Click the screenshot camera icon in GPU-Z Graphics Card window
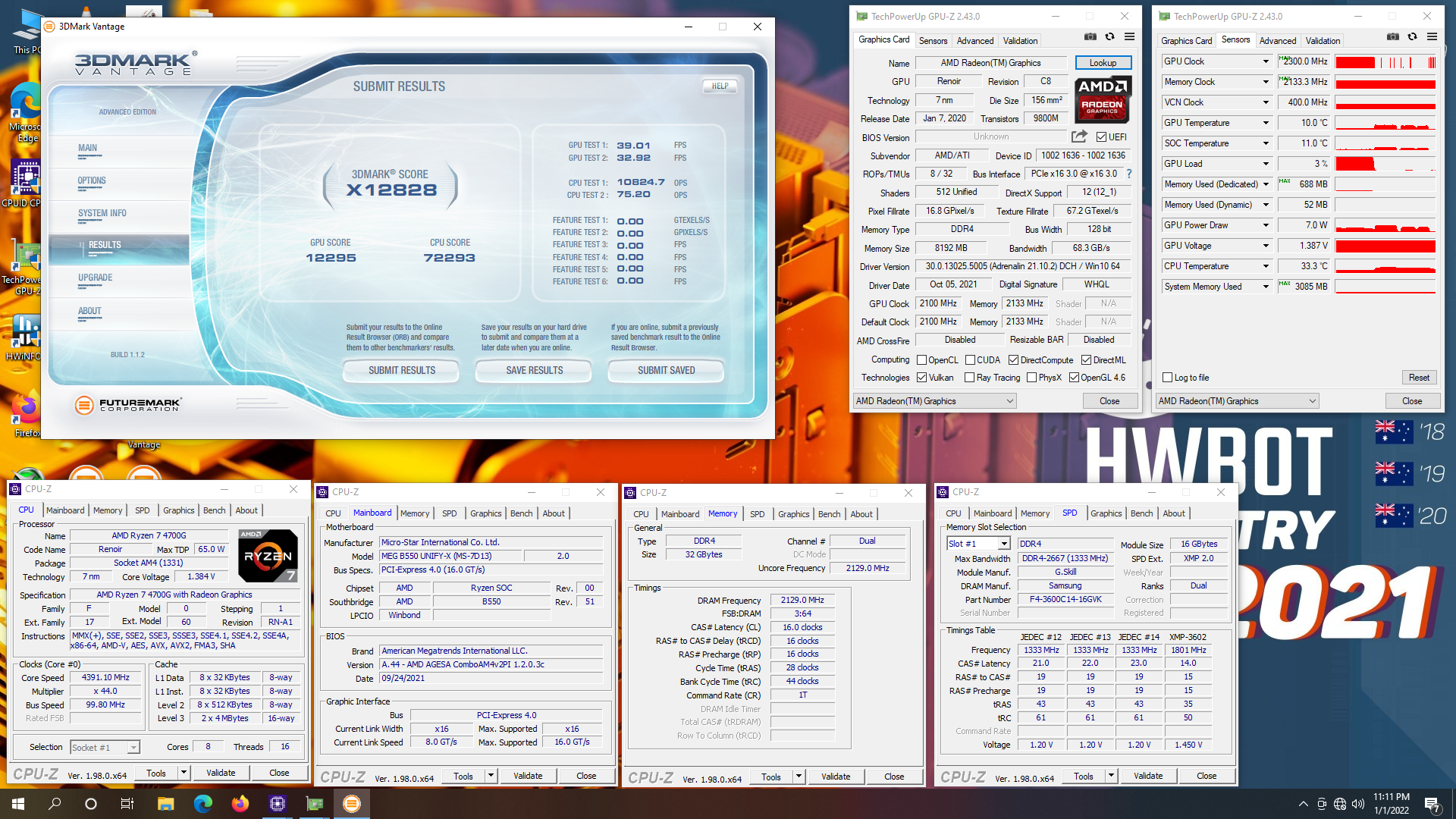 click(1090, 36)
